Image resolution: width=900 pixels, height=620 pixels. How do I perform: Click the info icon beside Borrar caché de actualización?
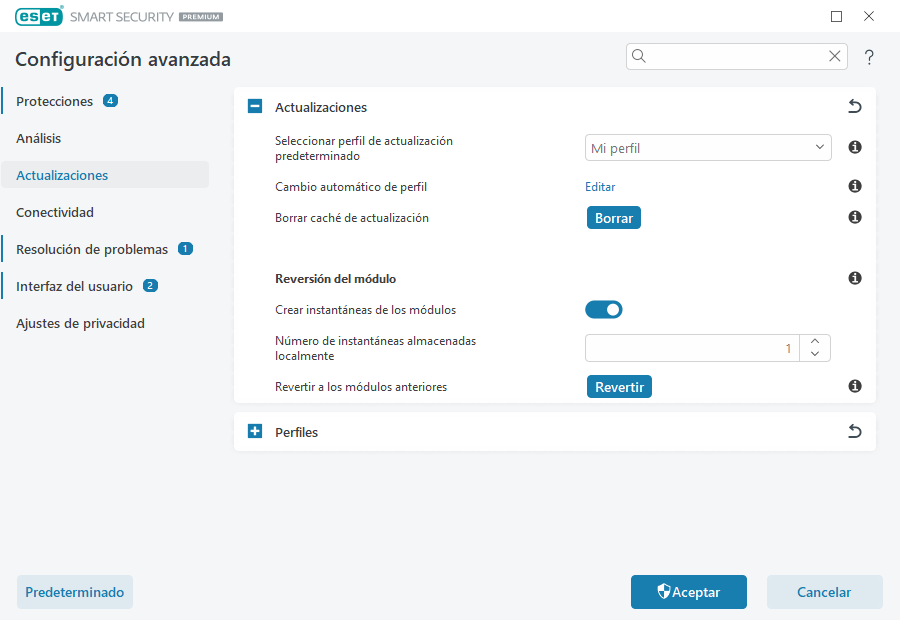854,217
